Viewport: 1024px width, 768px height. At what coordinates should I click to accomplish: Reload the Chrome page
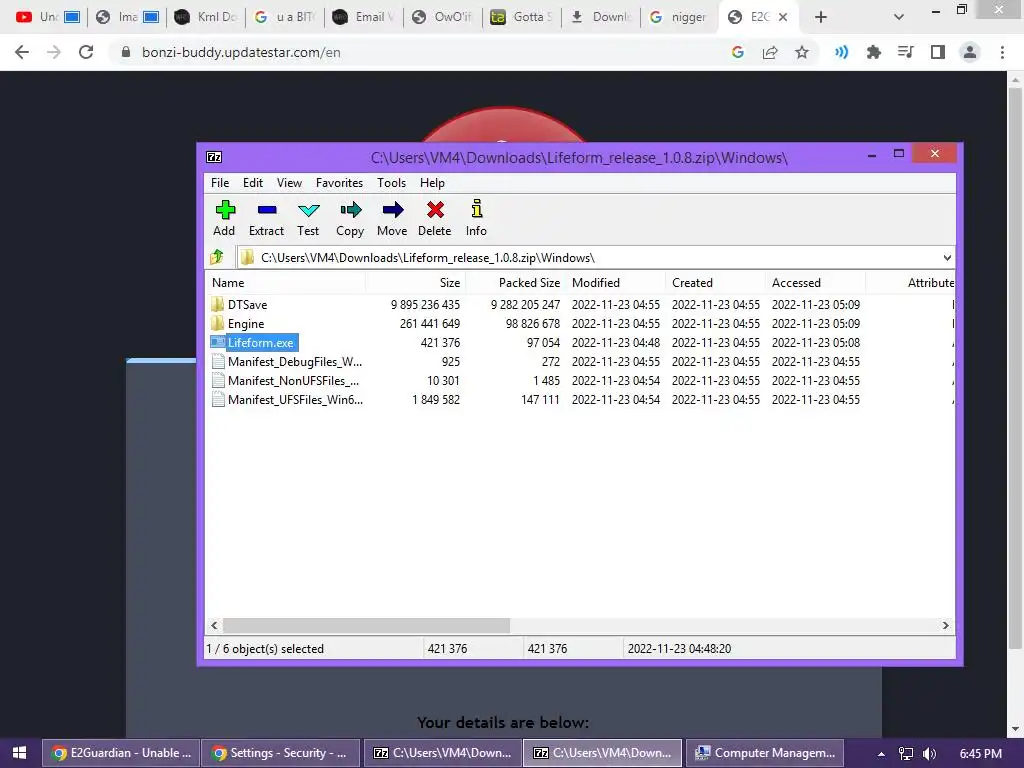(x=86, y=52)
